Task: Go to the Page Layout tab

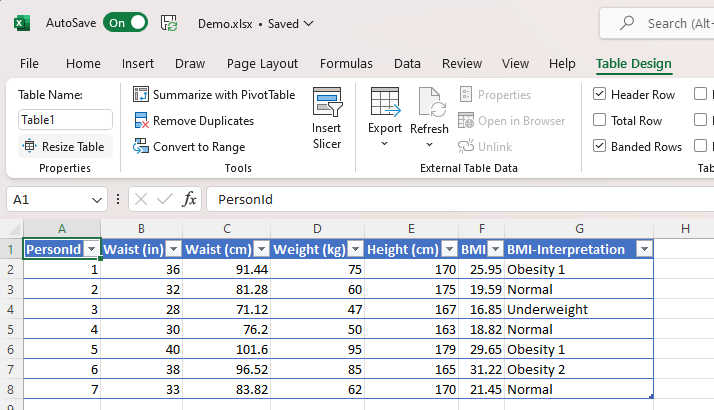Action: (262, 63)
